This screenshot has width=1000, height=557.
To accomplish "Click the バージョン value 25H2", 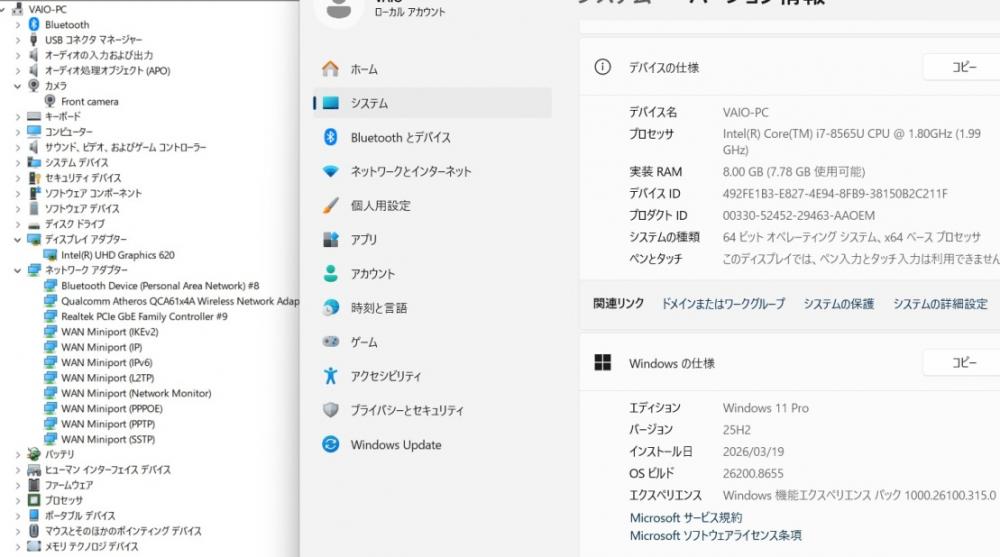I will click(x=737, y=430).
